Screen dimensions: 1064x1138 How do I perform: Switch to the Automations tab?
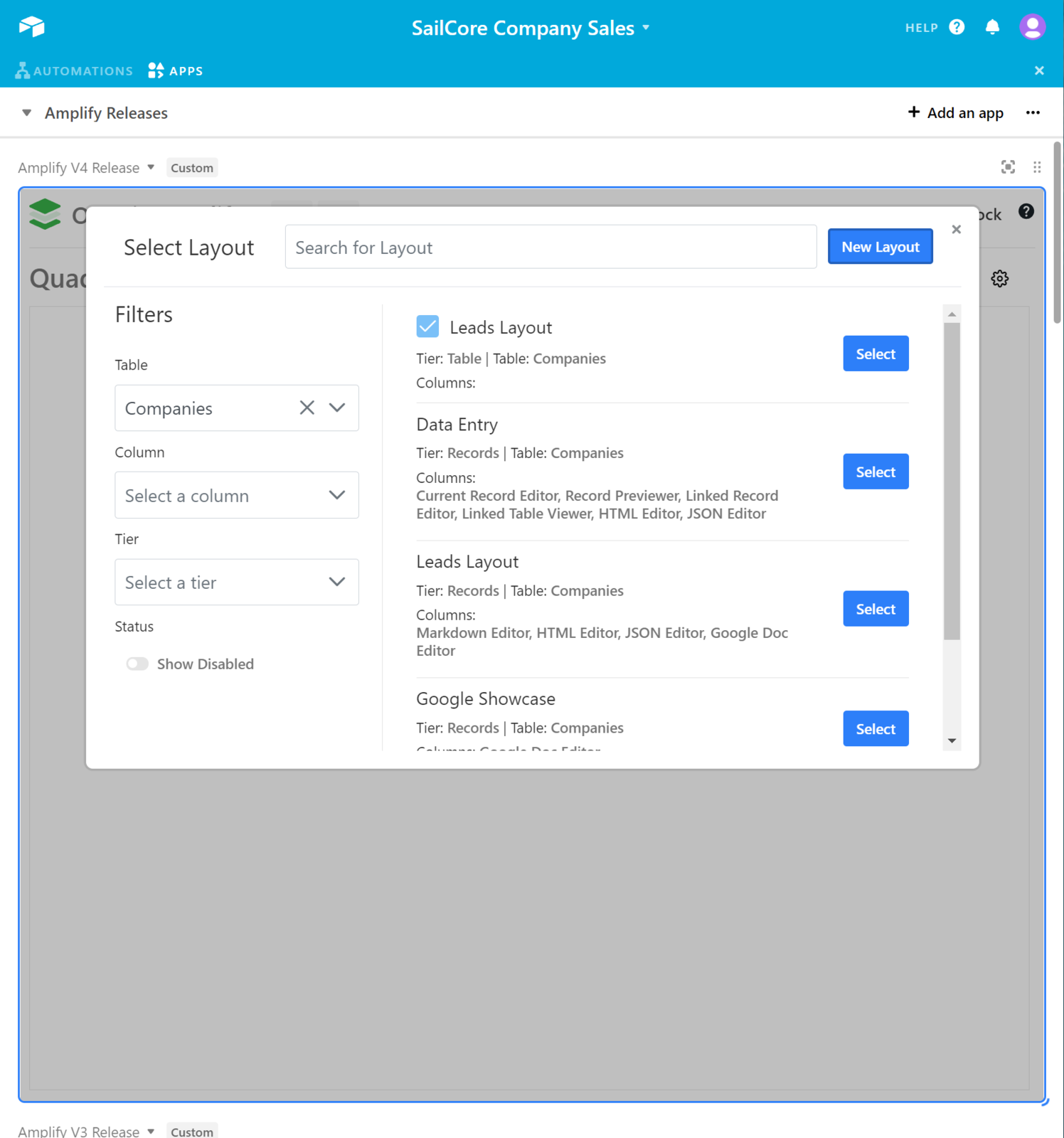[74, 70]
